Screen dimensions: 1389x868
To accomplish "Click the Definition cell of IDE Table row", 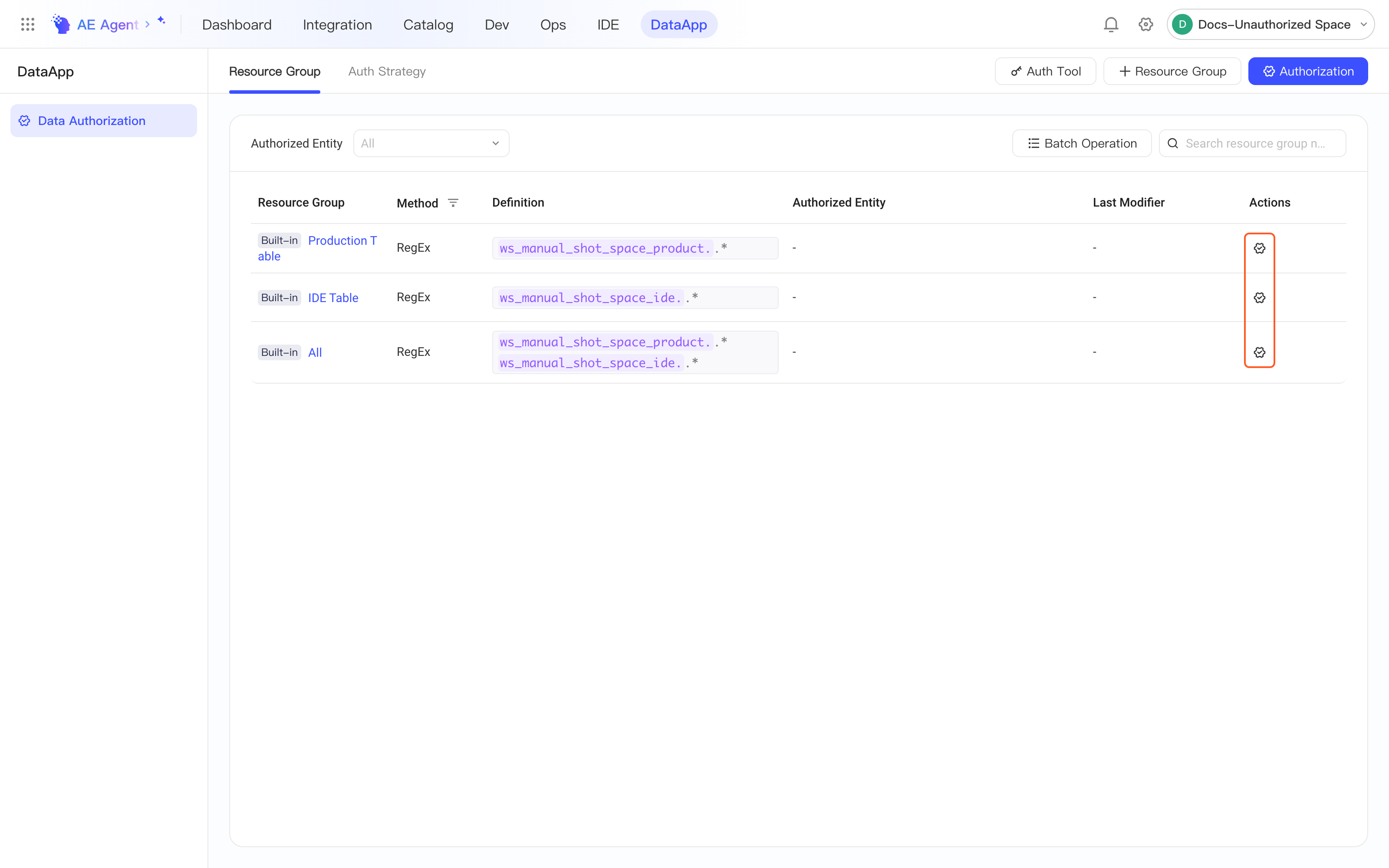I will tap(635, 297).
